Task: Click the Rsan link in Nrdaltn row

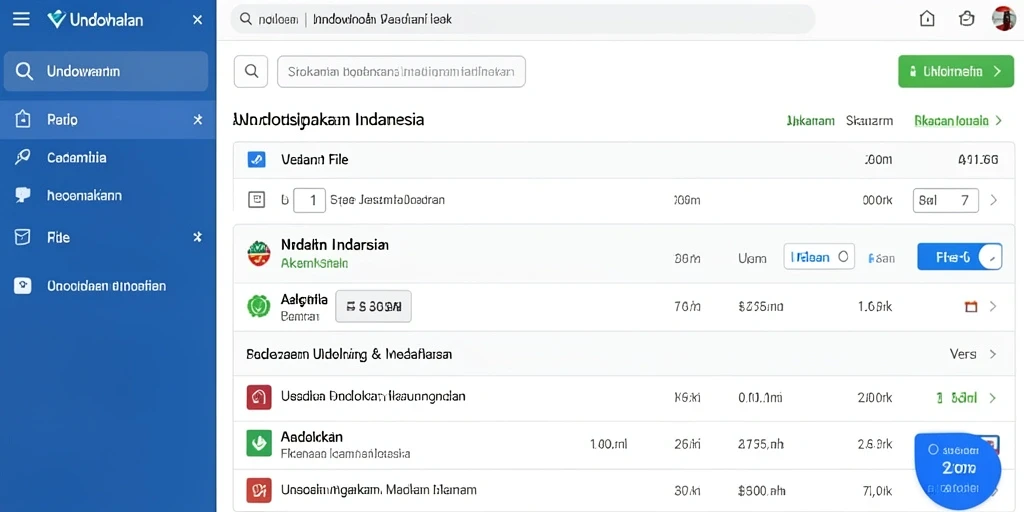Action: point(881,259)
